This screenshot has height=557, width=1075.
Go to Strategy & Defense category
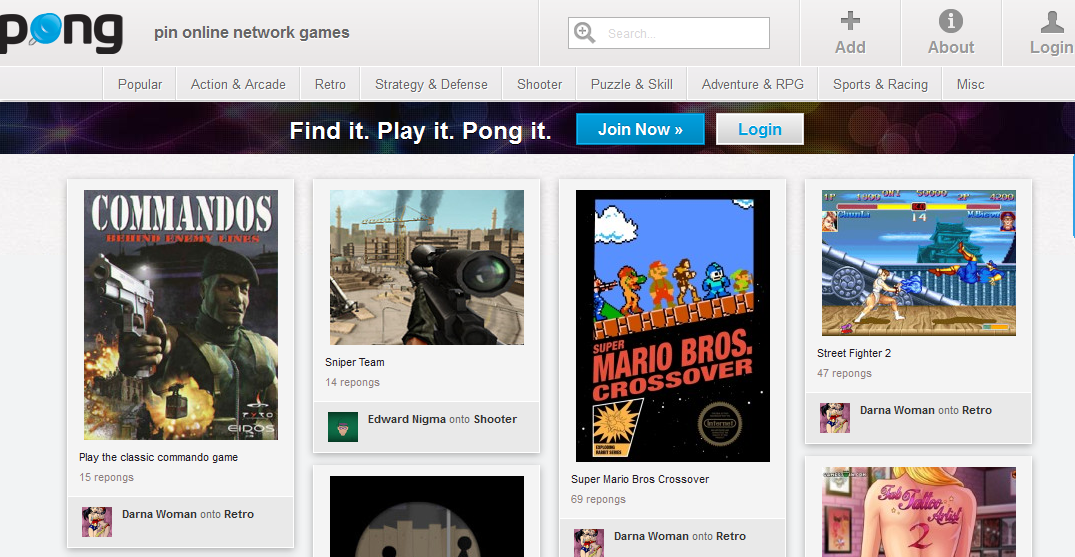[x=431, y=84]
